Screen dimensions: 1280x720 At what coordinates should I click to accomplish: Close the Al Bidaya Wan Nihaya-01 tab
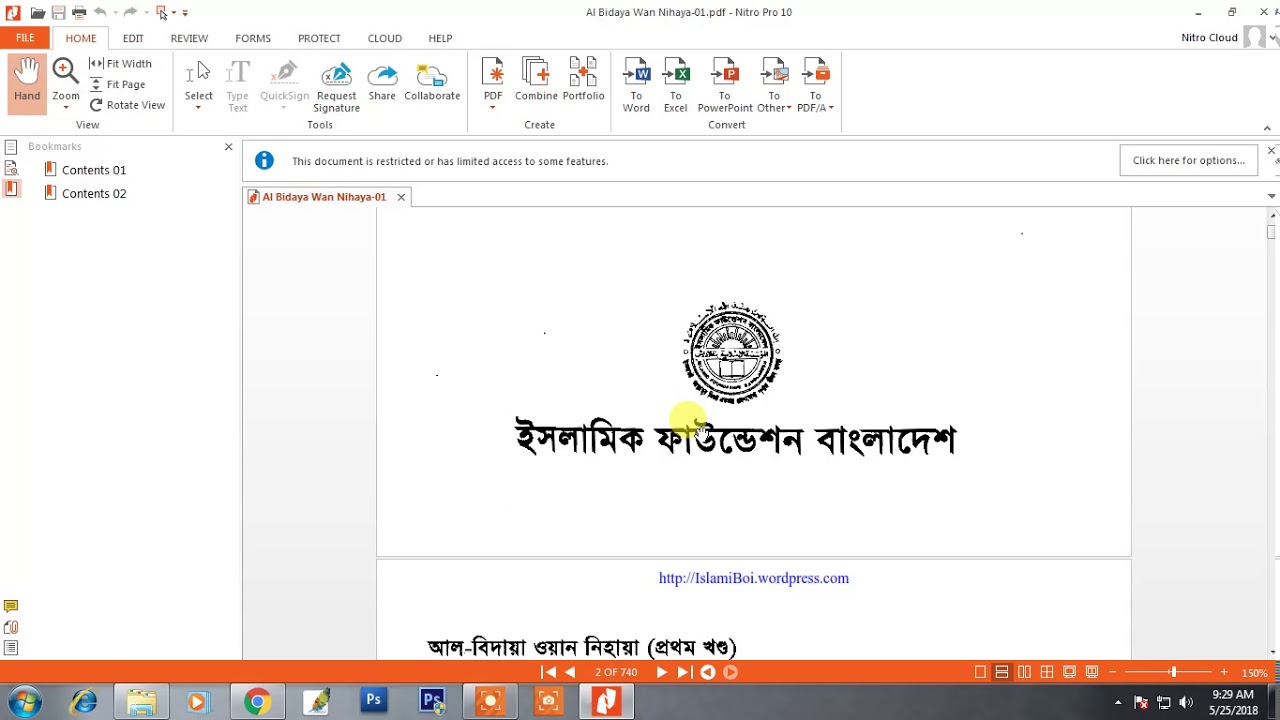click(x=401, y=197)
